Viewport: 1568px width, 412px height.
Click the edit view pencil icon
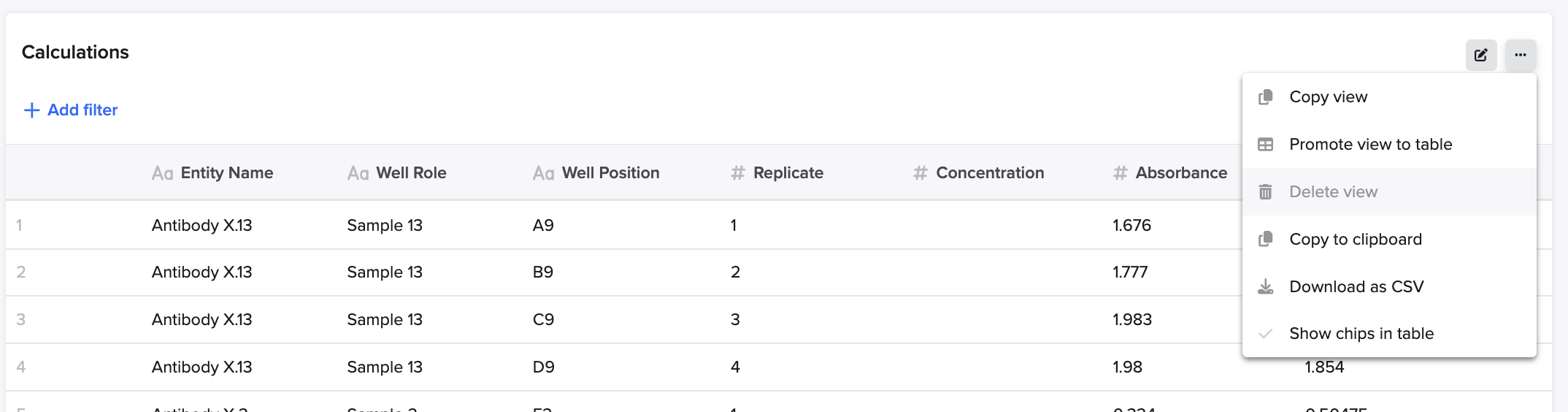coord(1480,55)
